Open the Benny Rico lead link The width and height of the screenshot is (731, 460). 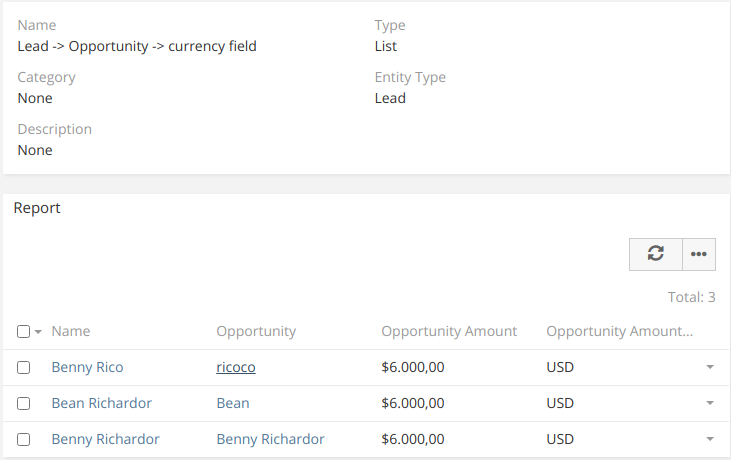point(87,367)
